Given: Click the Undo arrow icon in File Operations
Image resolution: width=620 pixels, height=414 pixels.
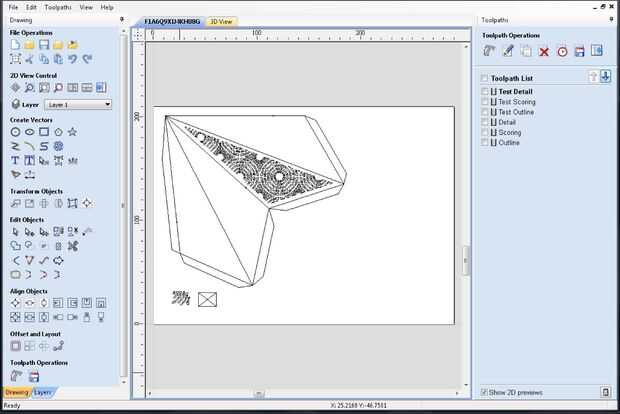Looking at the screenshot, I should click(x=72, y=59).
